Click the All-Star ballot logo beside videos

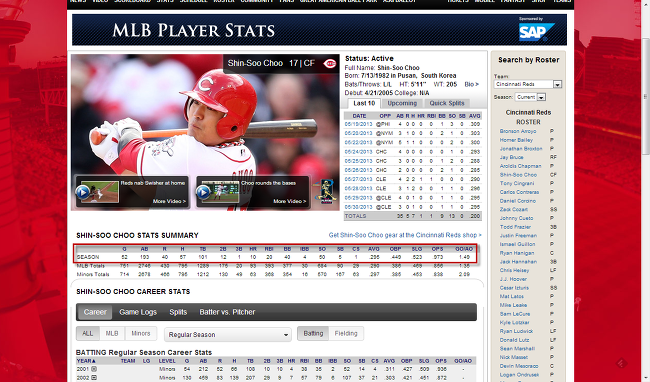tap(326, 191)
